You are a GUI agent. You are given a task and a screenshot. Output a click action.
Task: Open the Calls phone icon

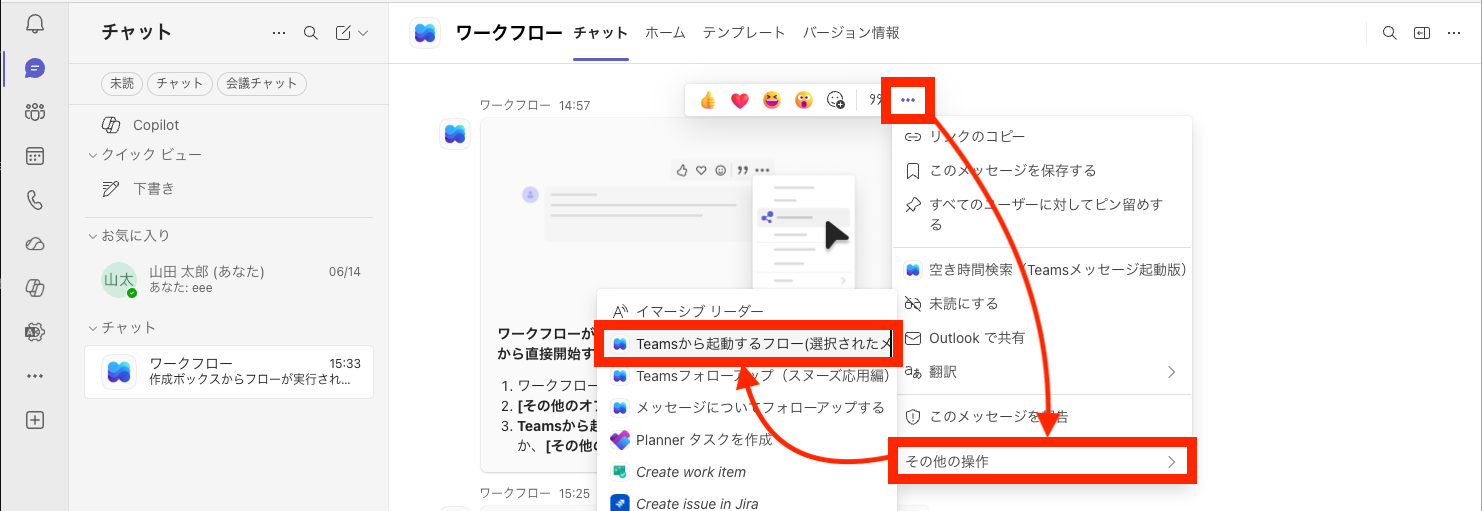pyautogui.click(x=35, y=200)
